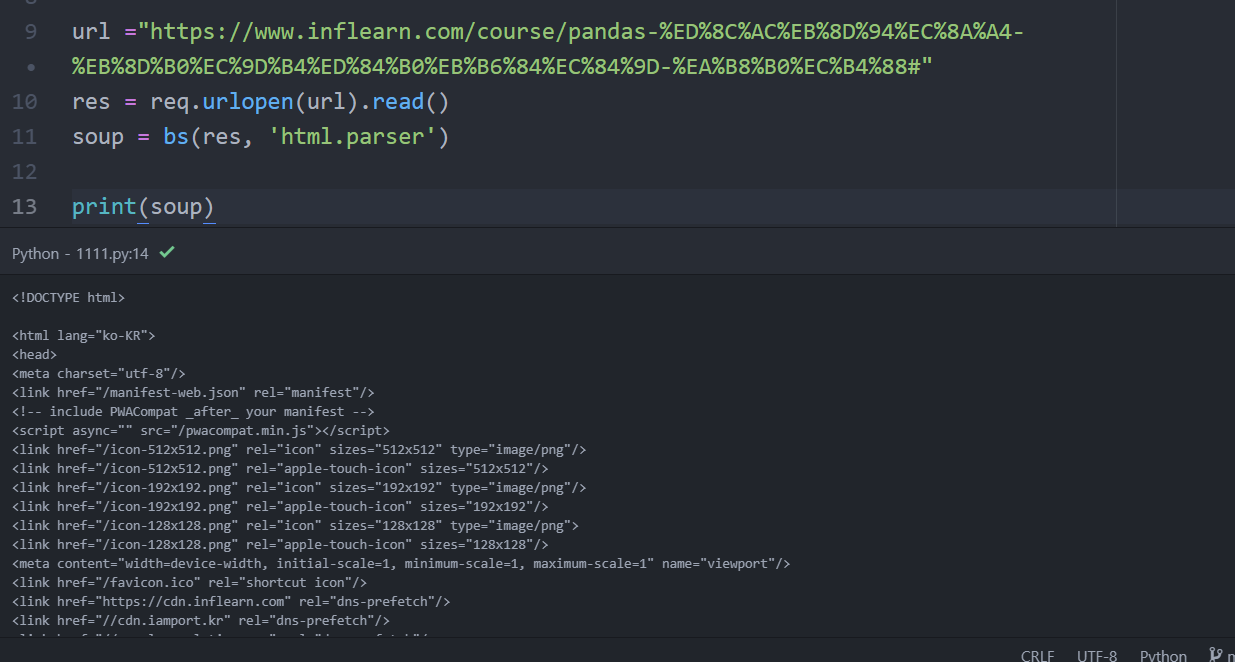Click the cdn.iamport.kr dns-prefetch line
Viewport: 1235px width, 662px height.
tap(201, 620)
